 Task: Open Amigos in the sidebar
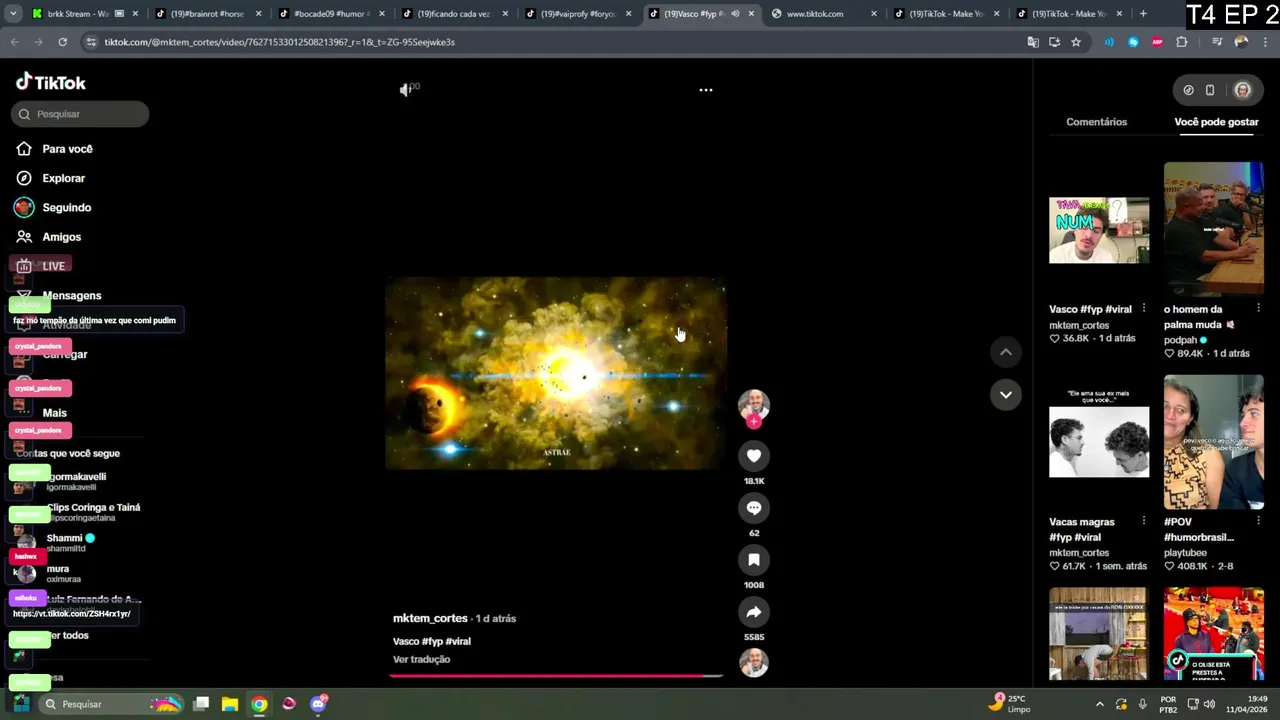click(x=61, y=237)
